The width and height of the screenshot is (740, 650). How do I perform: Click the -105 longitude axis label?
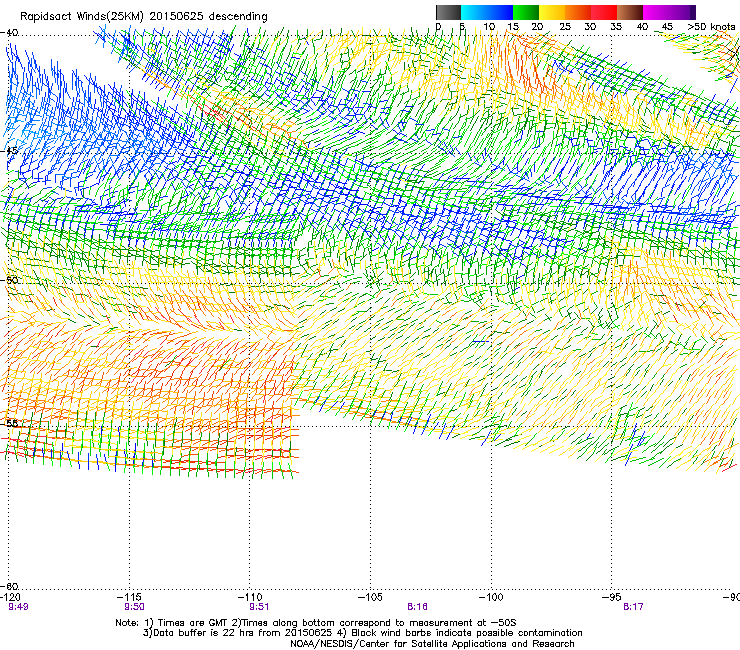[x=370, y=597]
